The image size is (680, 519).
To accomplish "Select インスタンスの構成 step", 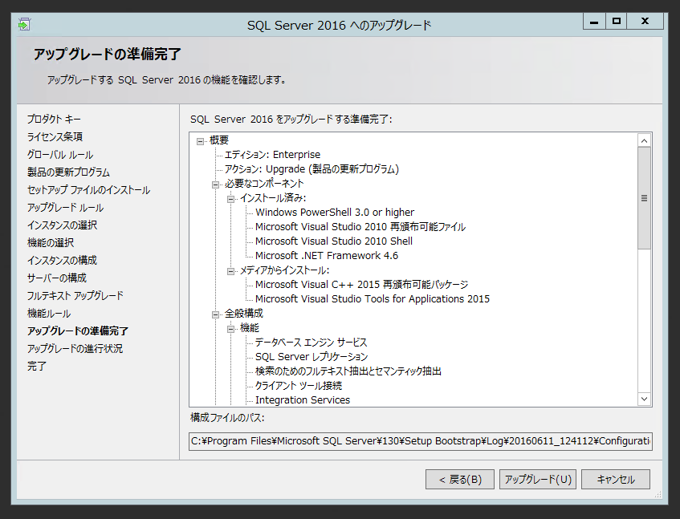I will point(62,260).
